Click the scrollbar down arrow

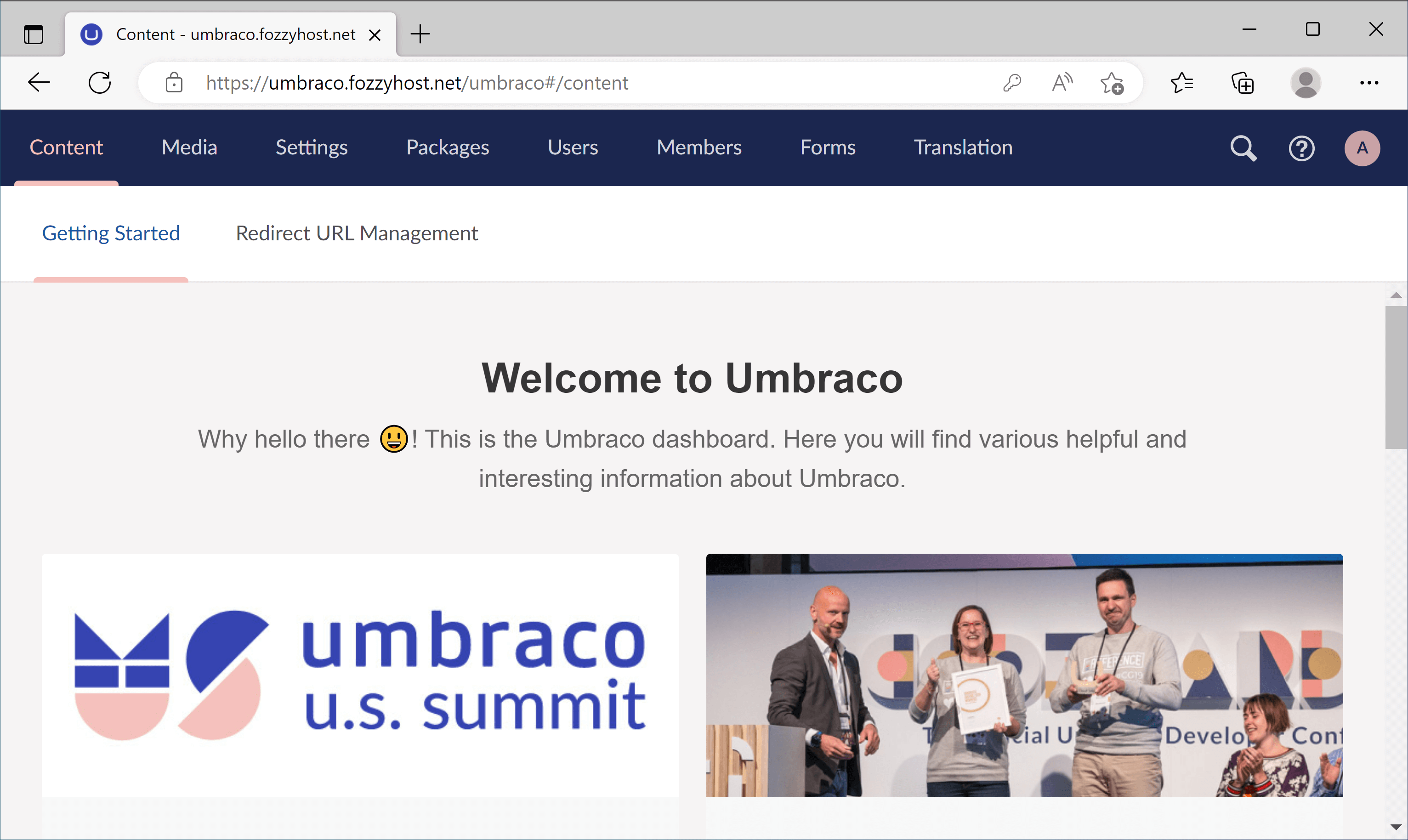click(1396, 828)
